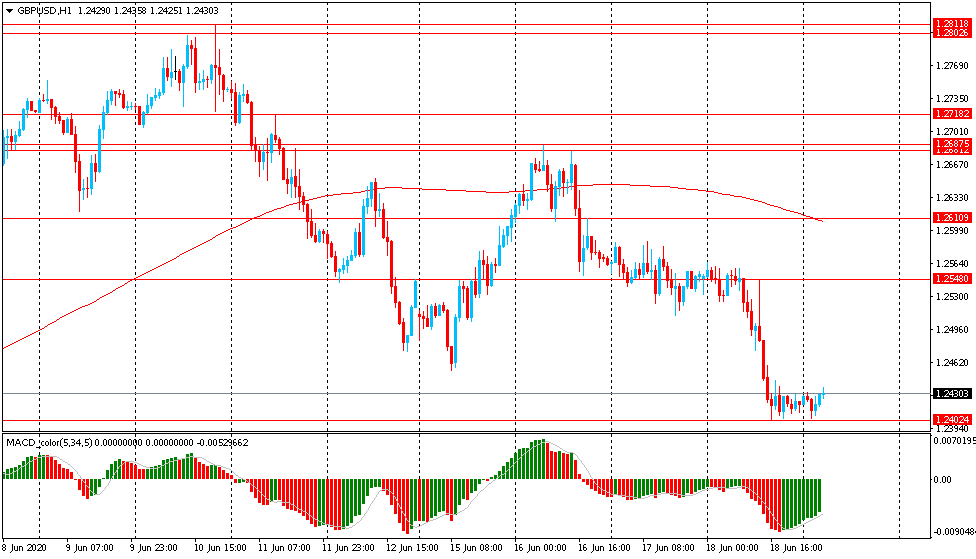
Task: Click the 1.25990 price scale value
Action: [x=952, y=231]
